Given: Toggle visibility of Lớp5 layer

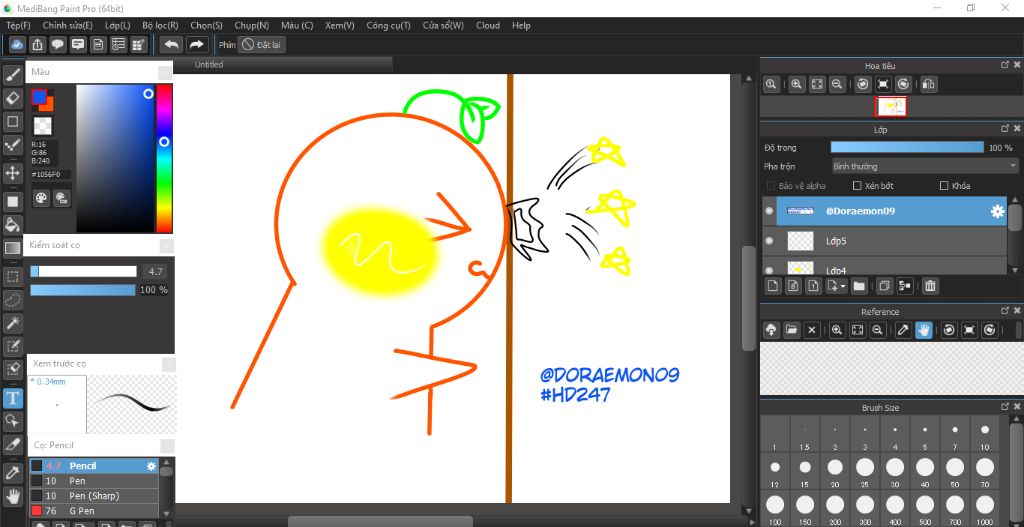Looking at the screenshot, I should point(769,241).
